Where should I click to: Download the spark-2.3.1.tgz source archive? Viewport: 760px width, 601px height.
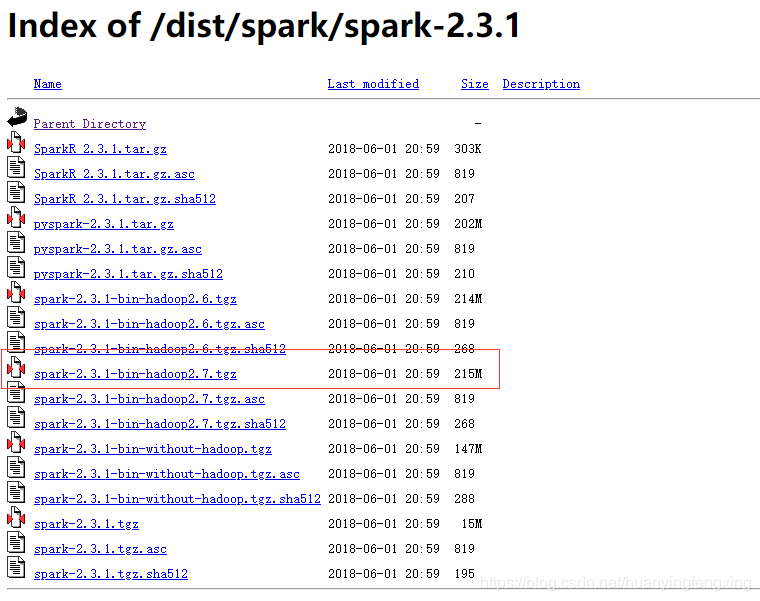(x=86, y=524)
